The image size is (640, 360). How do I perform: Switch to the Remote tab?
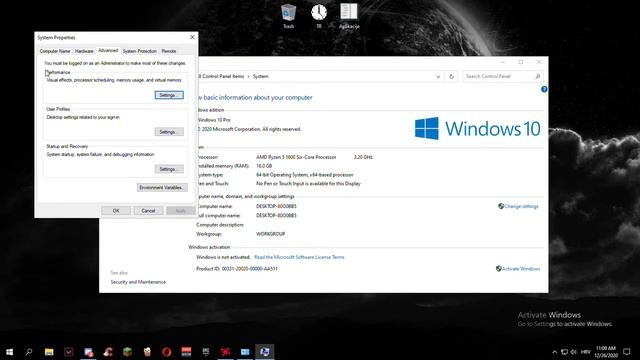tap(169, 51)
